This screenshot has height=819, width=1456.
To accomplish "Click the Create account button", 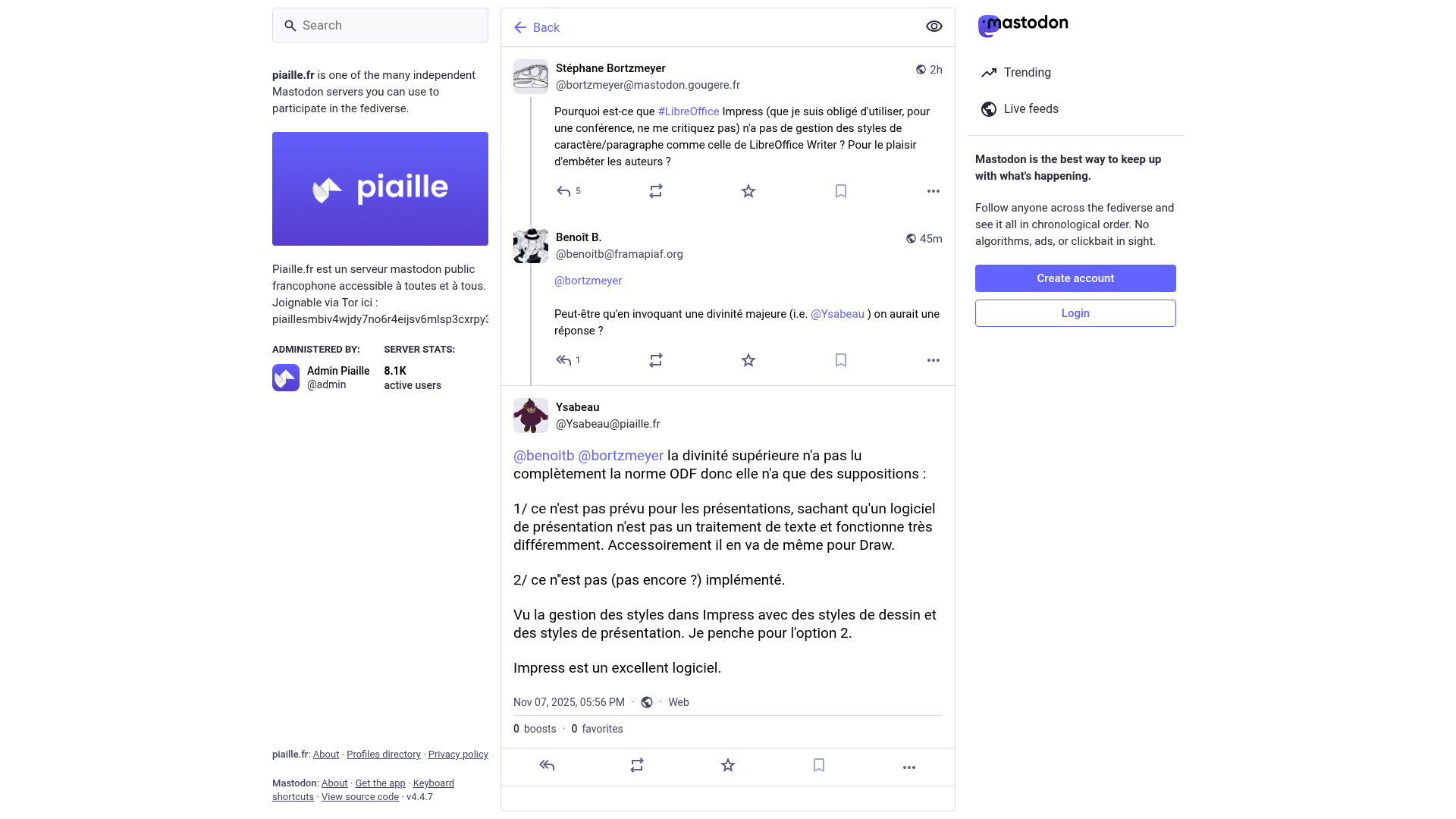I will point(1075,278).
